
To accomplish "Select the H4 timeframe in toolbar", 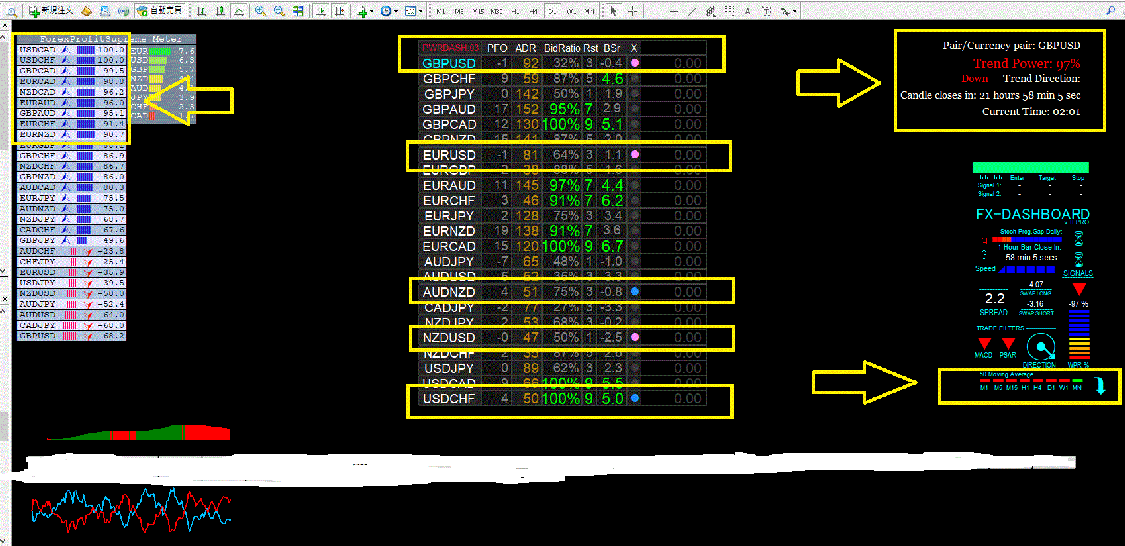I will (533, 11).
